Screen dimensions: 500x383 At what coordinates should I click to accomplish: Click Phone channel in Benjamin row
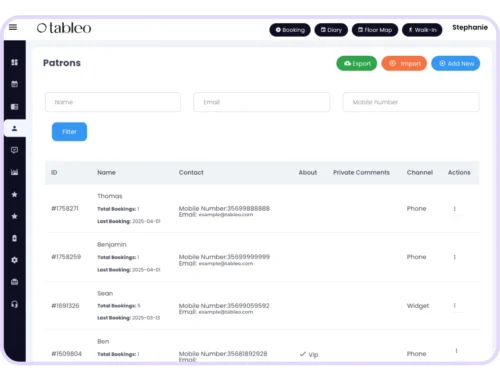416,257
